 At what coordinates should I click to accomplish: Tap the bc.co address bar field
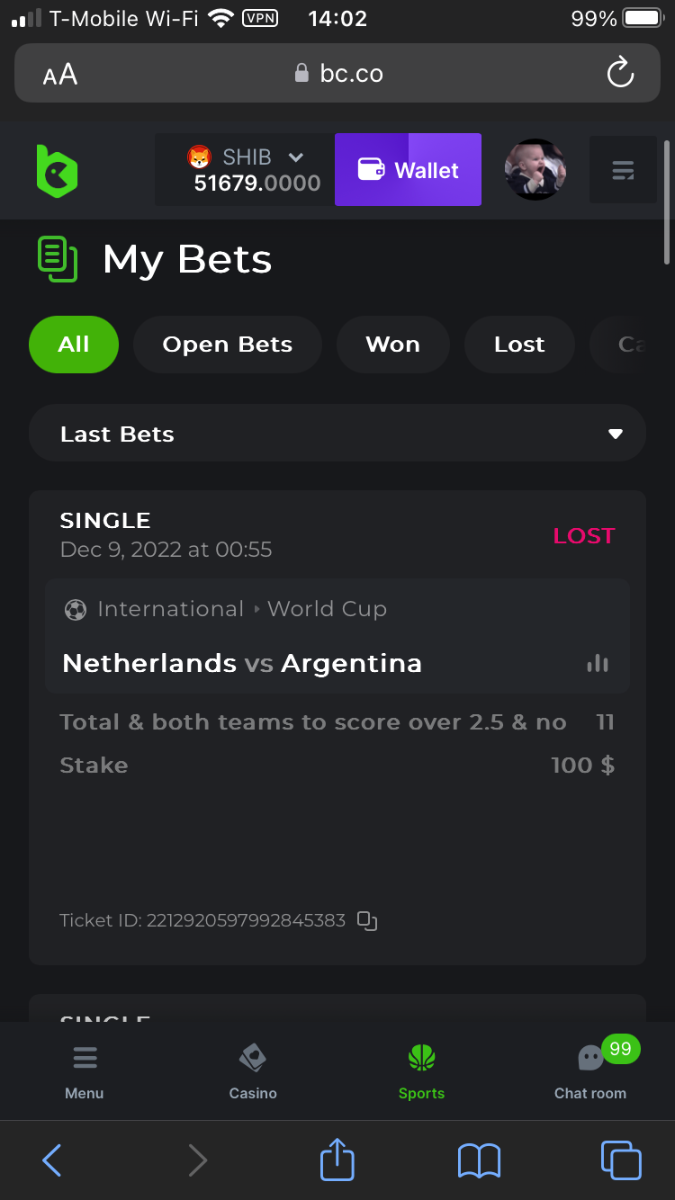[338, 74]
